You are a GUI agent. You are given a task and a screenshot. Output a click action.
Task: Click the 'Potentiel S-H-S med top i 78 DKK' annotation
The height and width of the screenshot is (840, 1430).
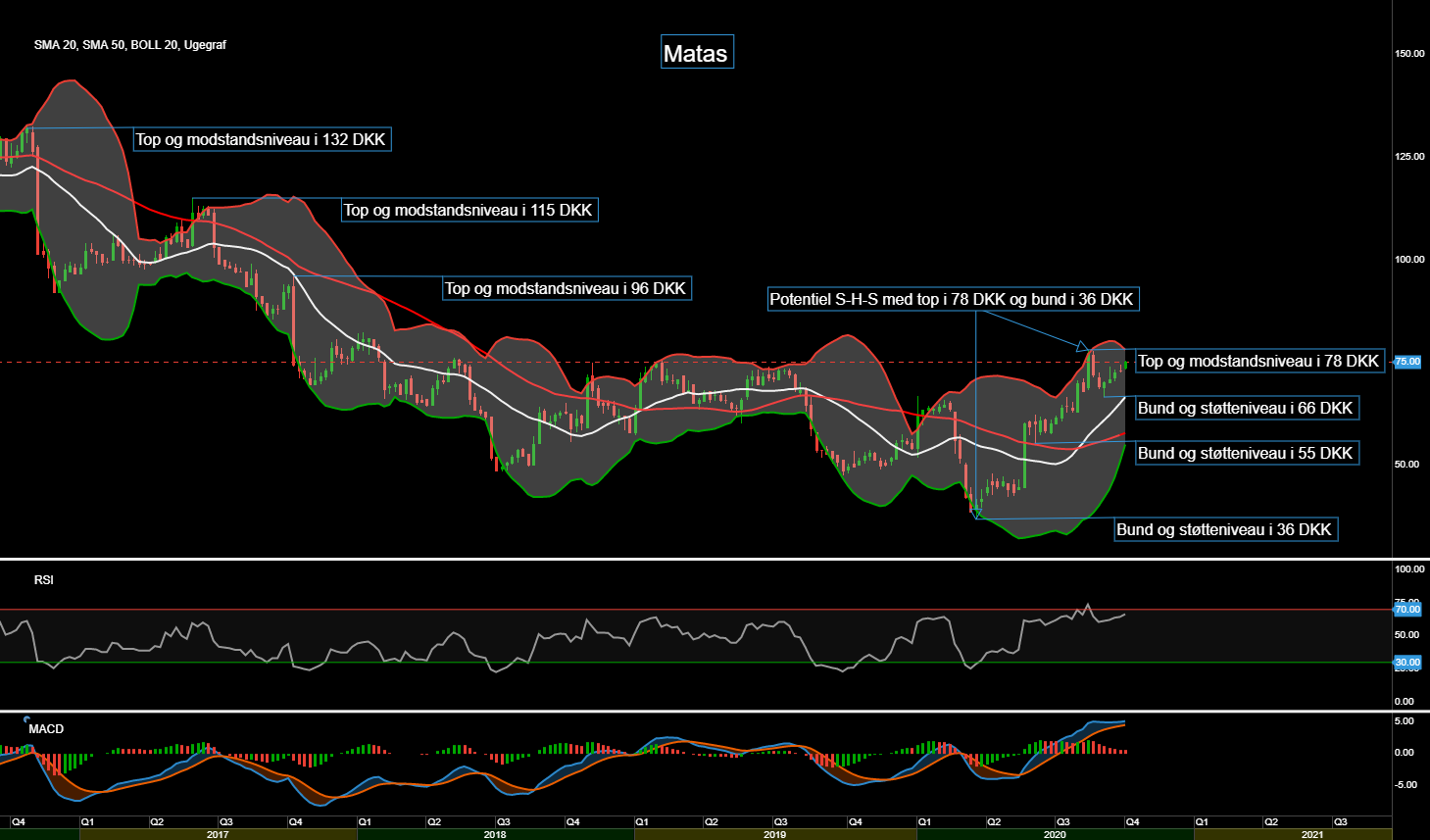[x=953, y=299]
